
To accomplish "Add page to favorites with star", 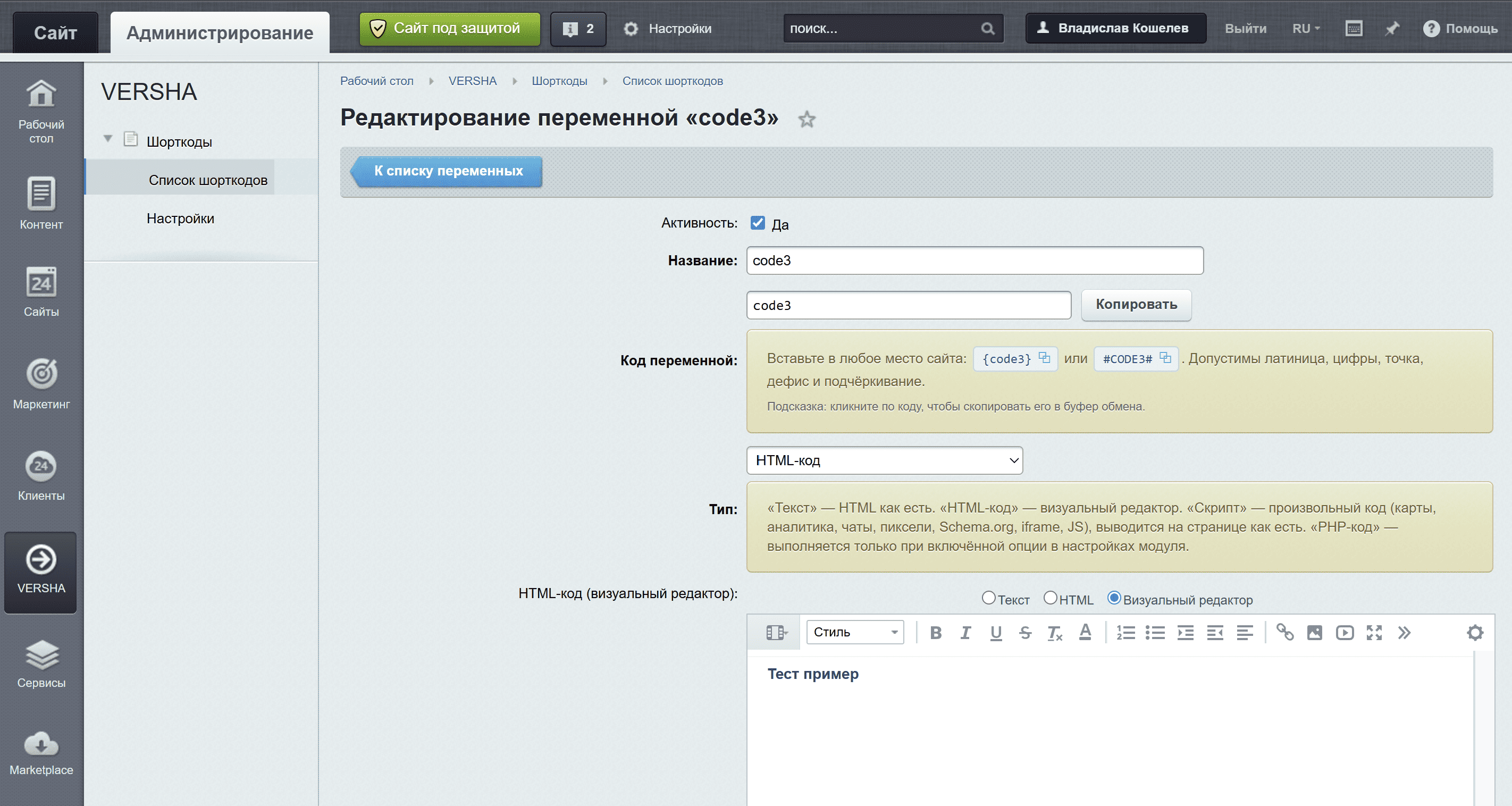I will coord(807,119).
